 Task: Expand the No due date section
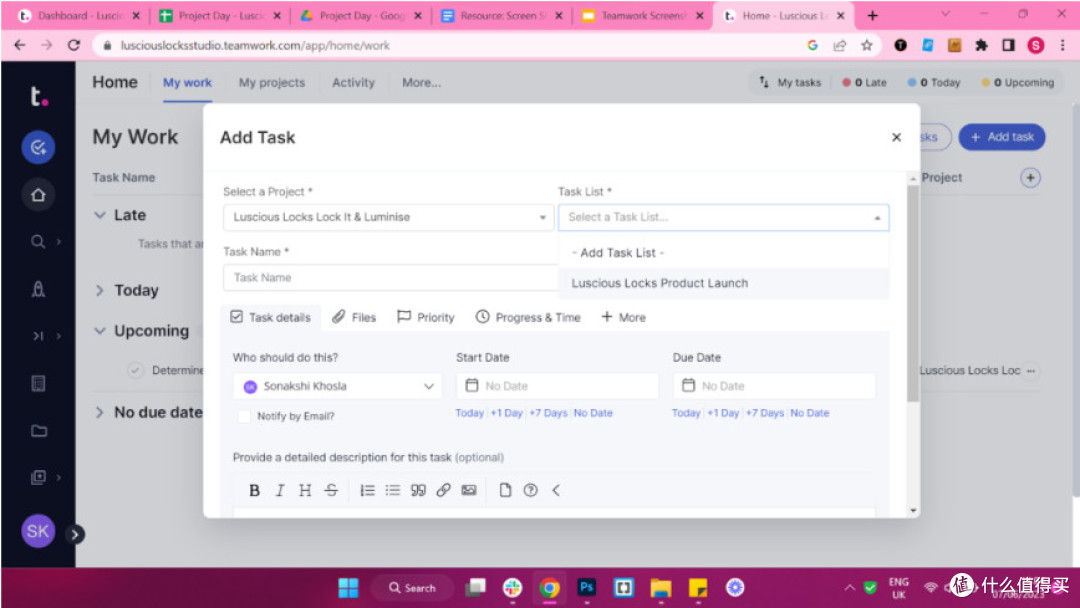pos(100,412)
